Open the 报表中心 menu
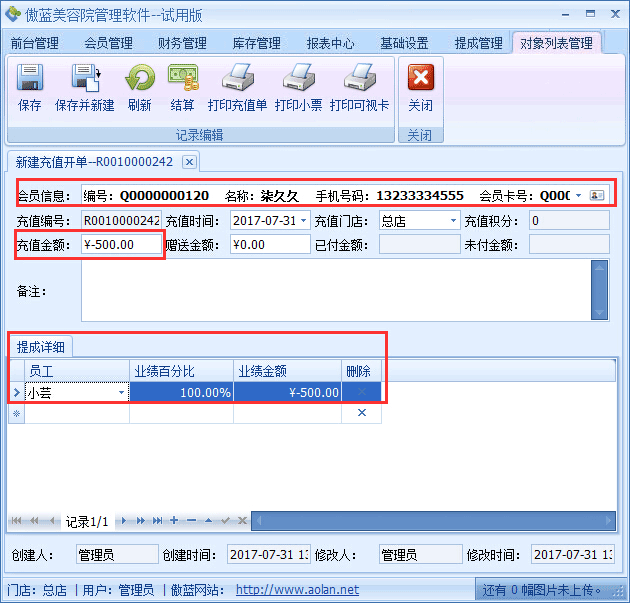 pos(331,43)
